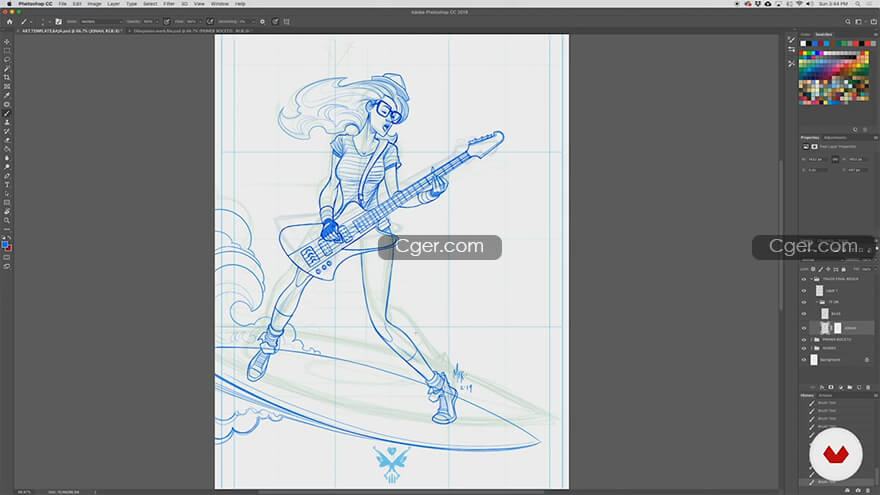
Task: Open the File menu
Action: point(62,3)
